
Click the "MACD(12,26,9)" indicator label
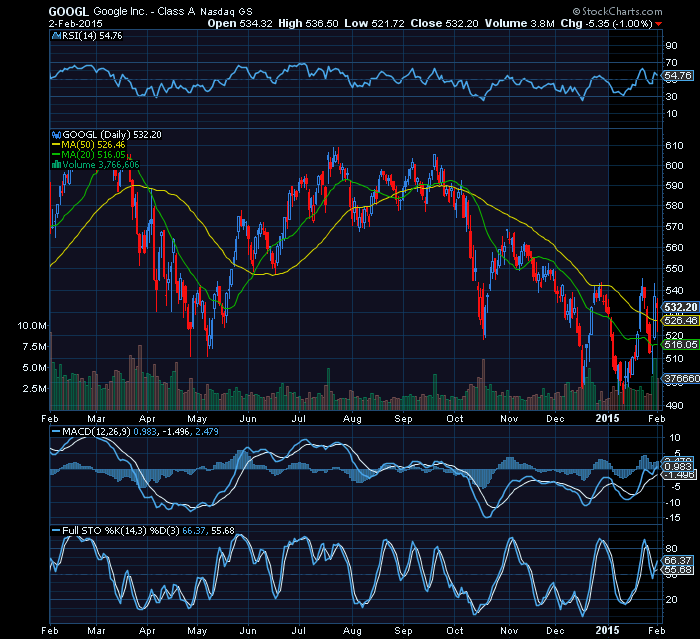96,432
